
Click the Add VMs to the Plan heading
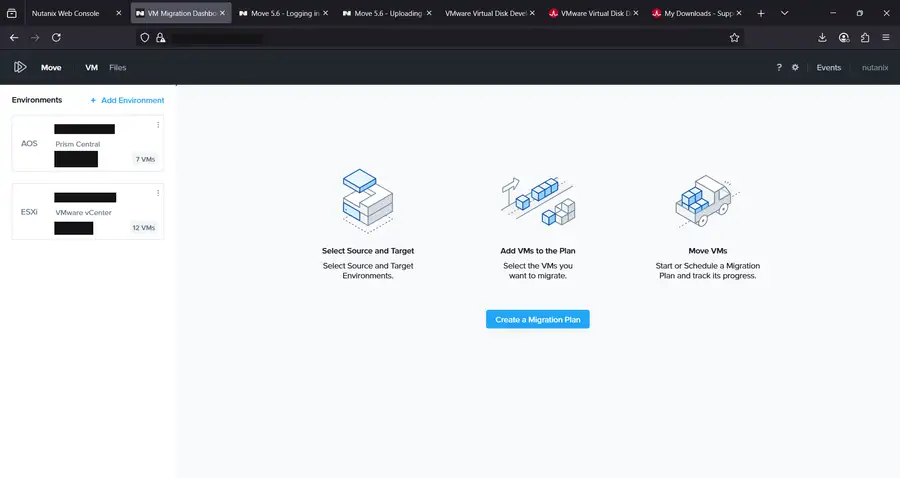tap(538, 251)
